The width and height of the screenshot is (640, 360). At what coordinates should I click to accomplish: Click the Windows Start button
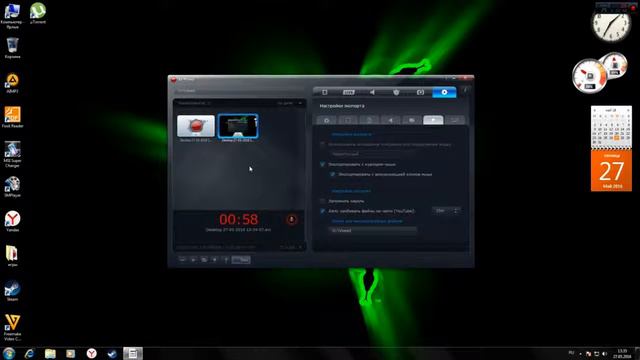click(9, 353)
